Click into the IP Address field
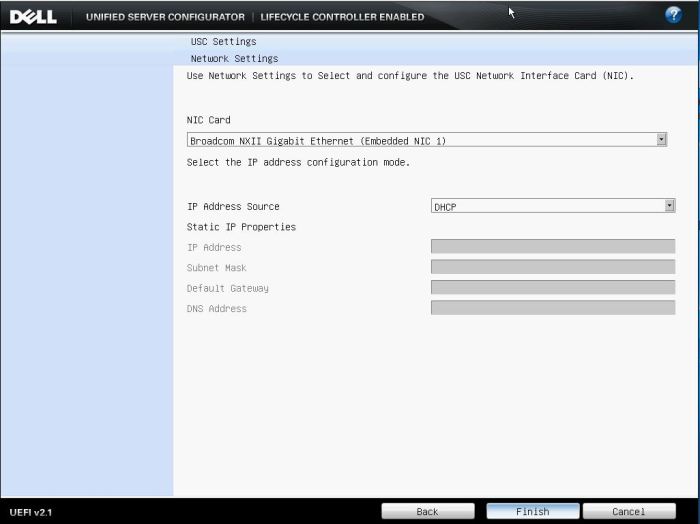Image resolution: width=700 pixels, height=524 pixels. coord(552,247)
